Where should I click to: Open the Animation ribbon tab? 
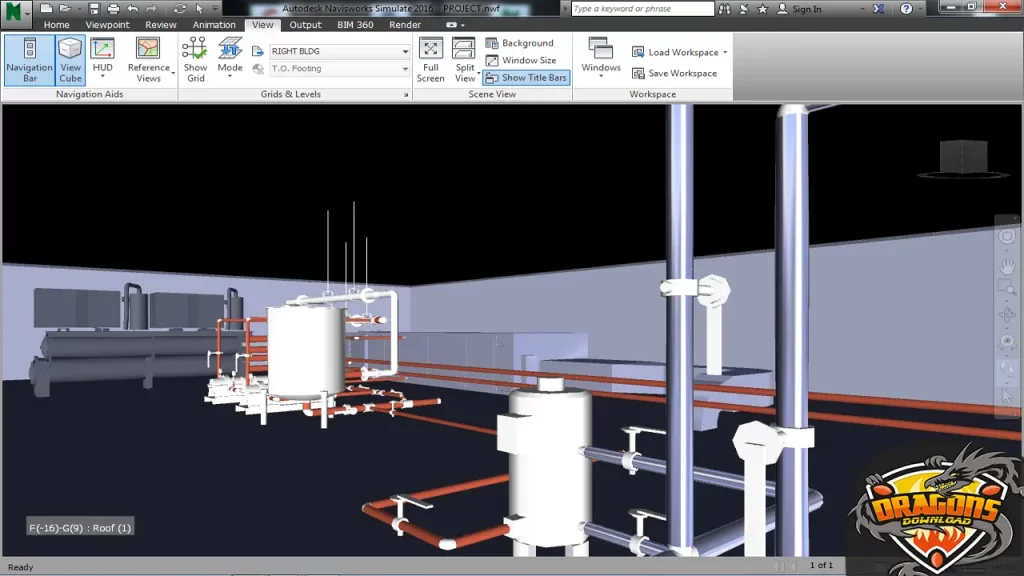point(213,24)
